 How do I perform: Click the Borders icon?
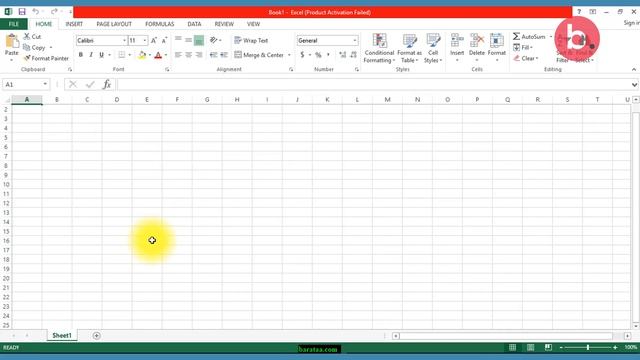(x=122, y=55)
